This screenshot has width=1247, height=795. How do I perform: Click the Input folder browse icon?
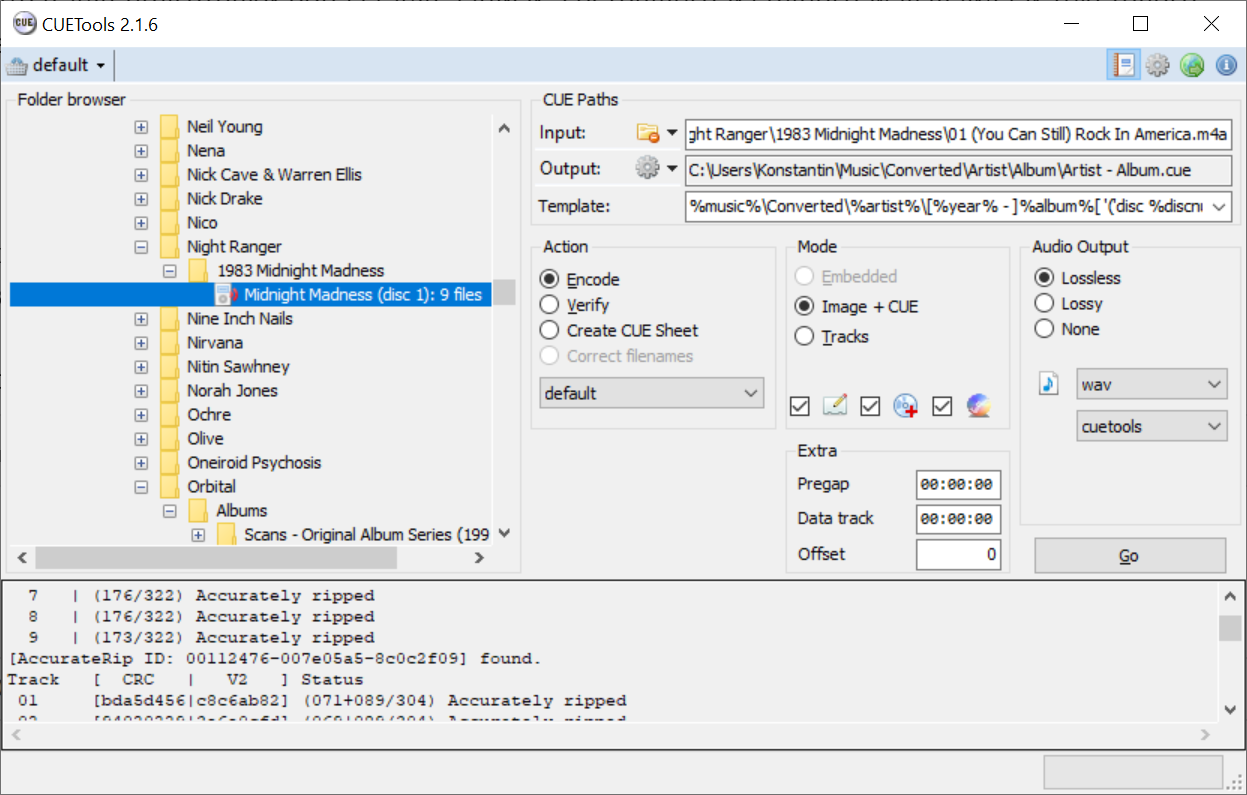tap(648, 133)
